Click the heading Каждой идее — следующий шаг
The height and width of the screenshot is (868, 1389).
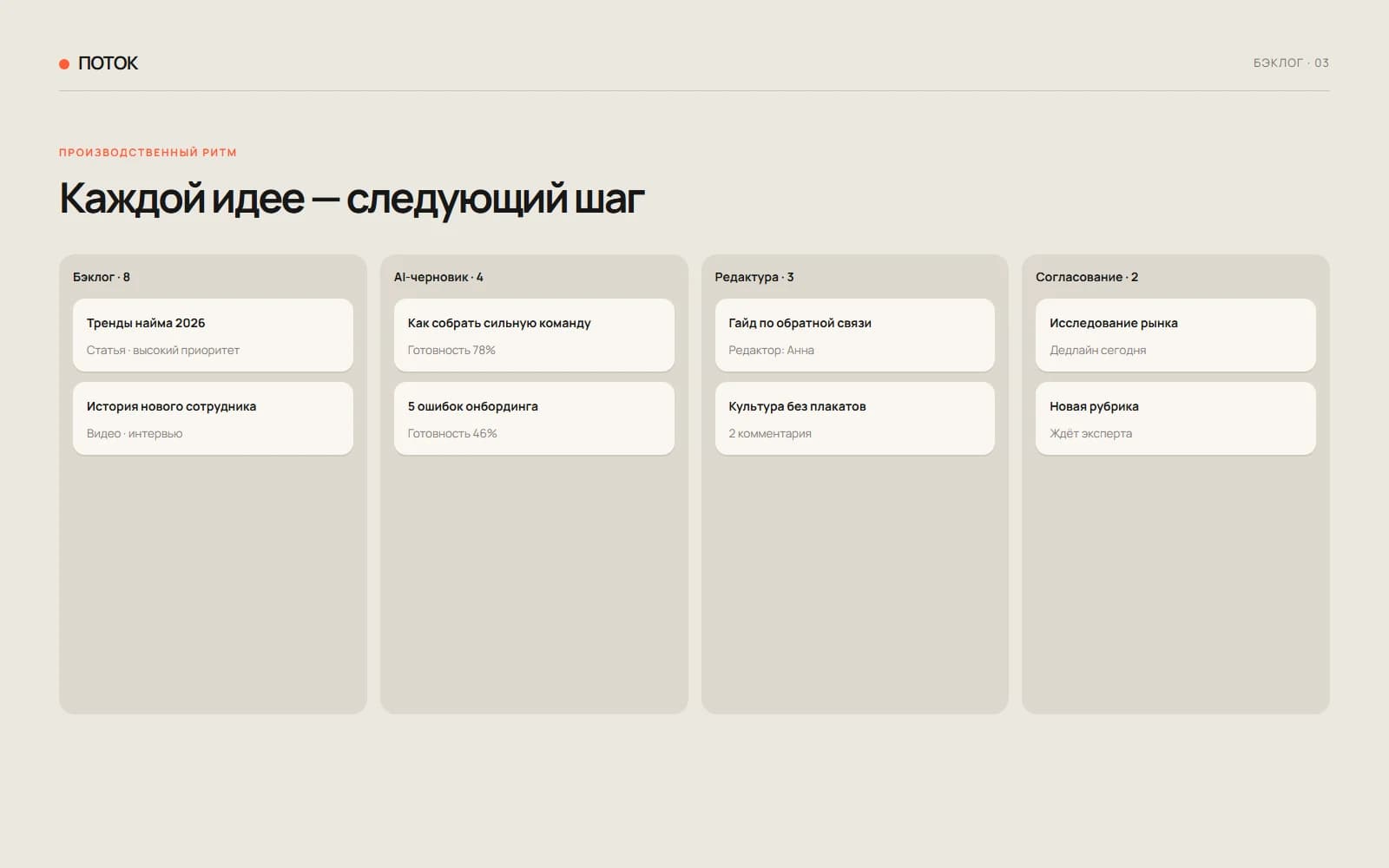click(352, 199)
